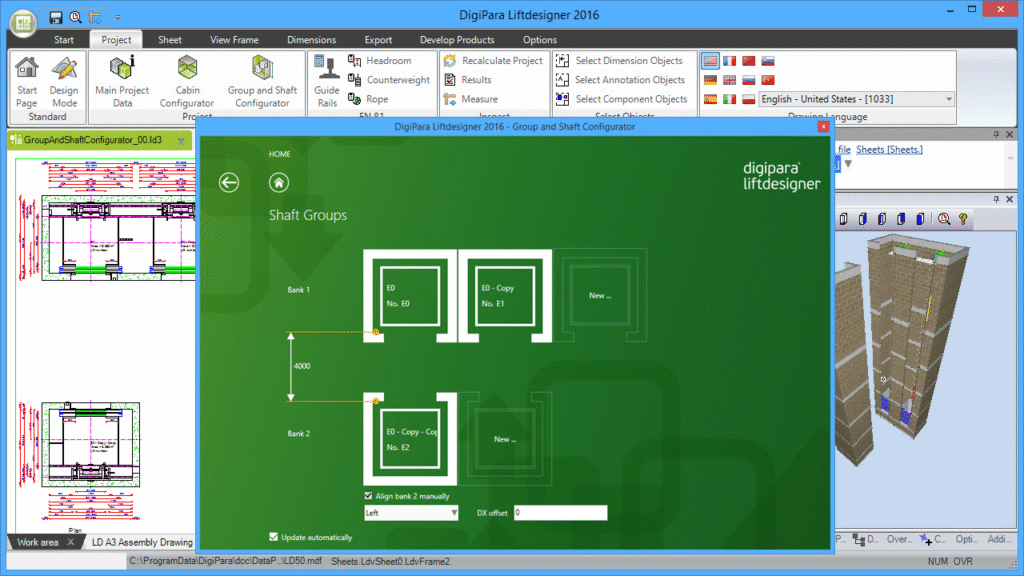Recalculate Project
Image resolution: width=1024 pixels, height=576 pixels.
point(493,61)
